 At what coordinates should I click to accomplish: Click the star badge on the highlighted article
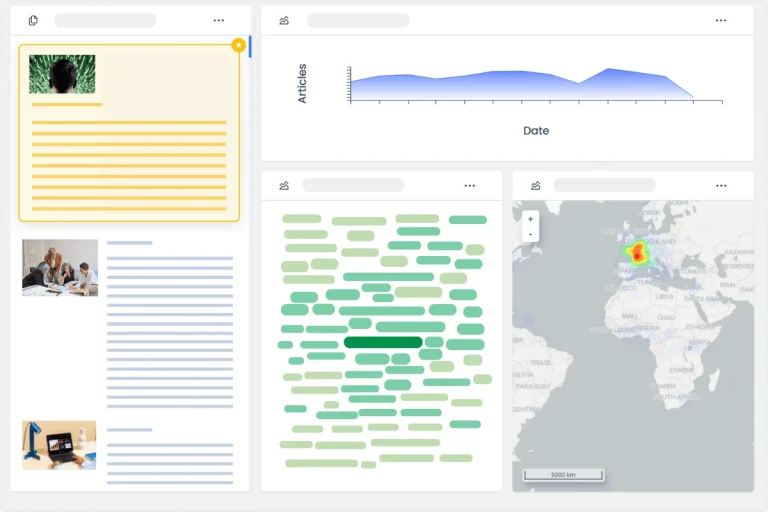point(238,45)
